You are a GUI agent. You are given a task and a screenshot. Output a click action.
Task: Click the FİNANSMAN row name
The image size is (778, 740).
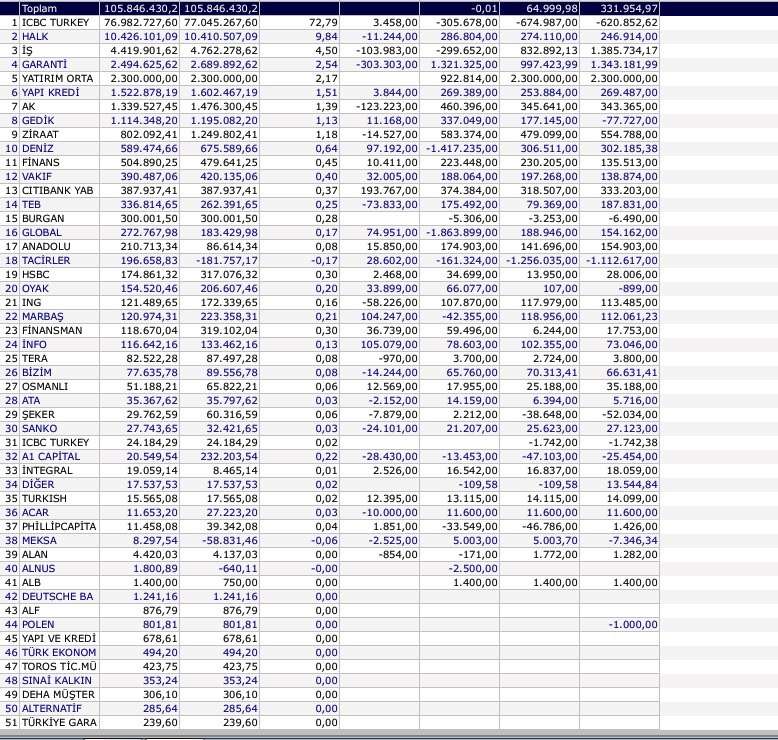52,330
